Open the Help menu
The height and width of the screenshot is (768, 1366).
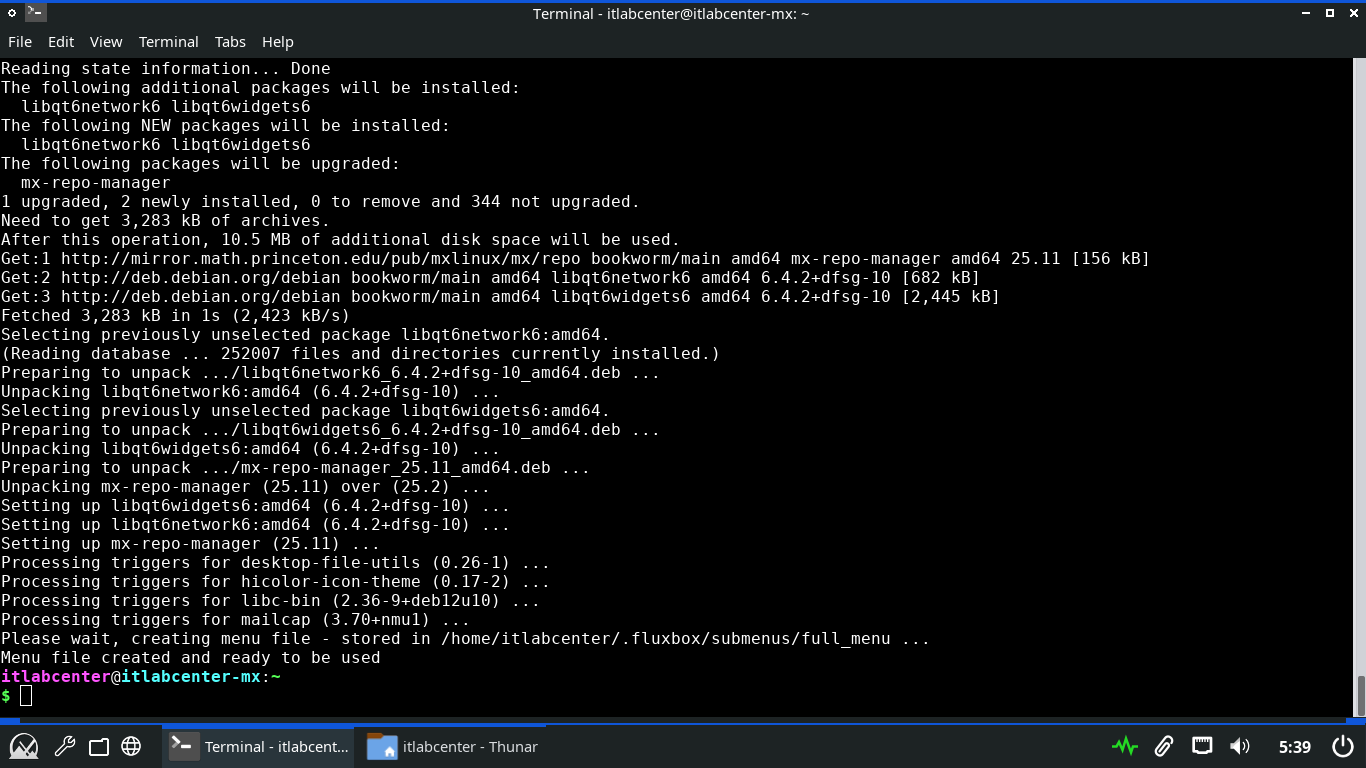(x=278, y=42)
